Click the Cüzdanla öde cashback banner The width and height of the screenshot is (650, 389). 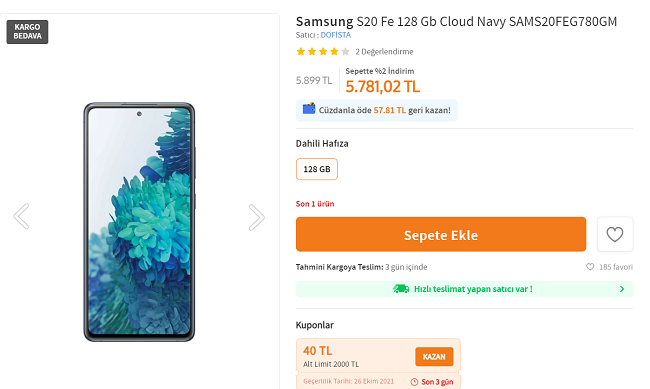coord(376,110)
